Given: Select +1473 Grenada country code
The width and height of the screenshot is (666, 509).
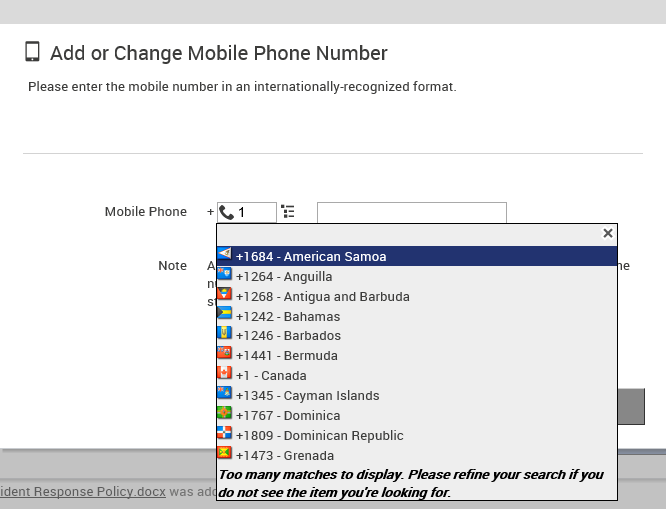Looking at the screenshot, I should pyautogui.click(x=417, y=455).
